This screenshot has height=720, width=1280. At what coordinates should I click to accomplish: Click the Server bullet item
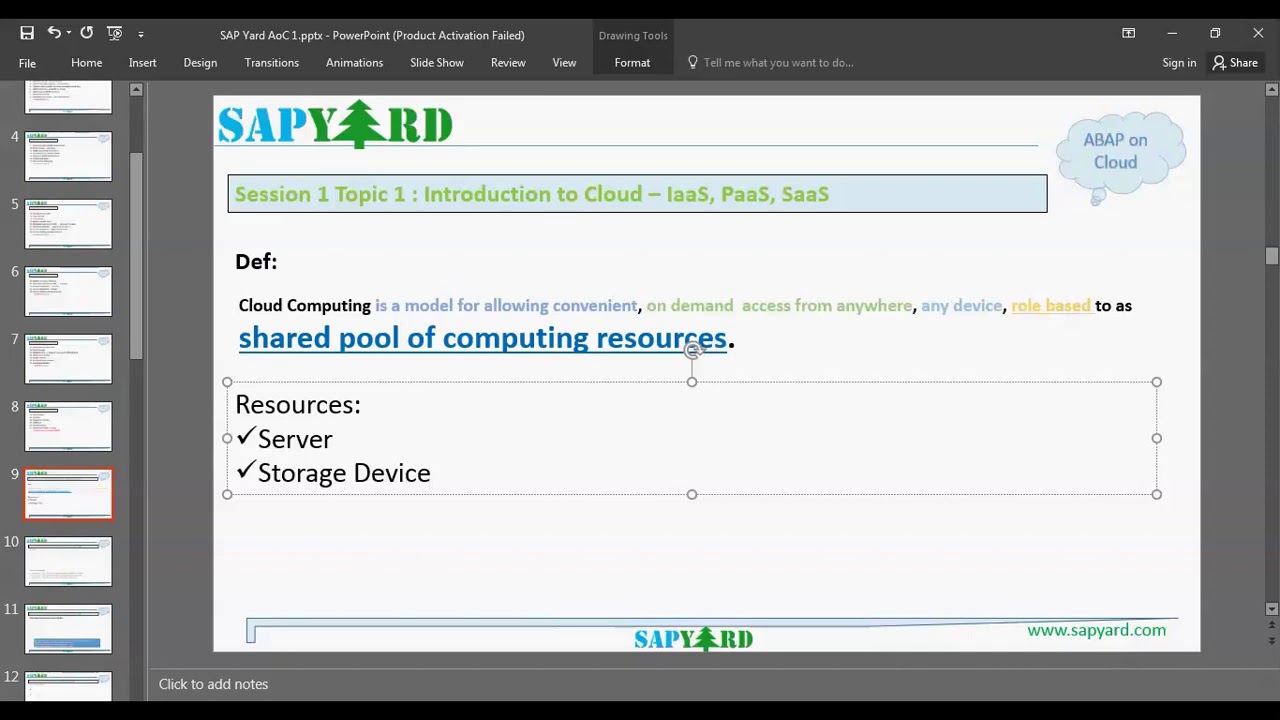point(294,439)
